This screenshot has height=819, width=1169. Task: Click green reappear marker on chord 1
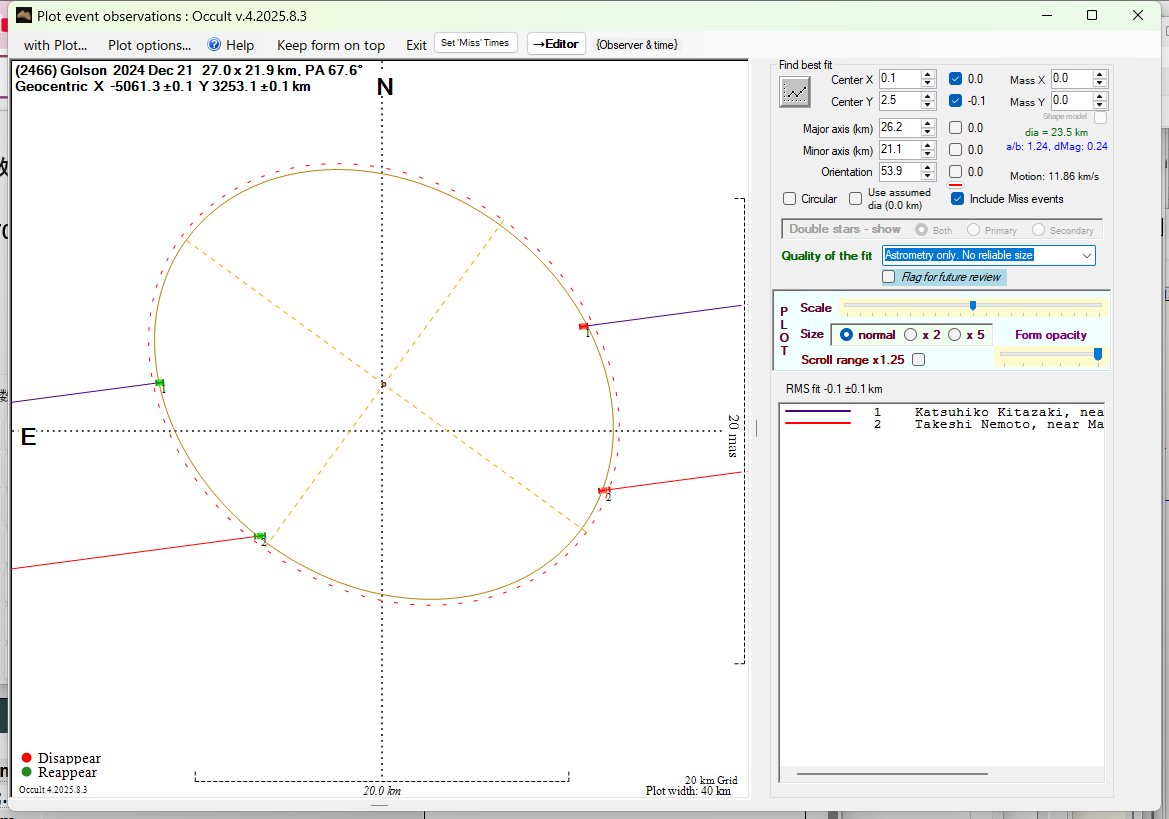tap(159, 383)
